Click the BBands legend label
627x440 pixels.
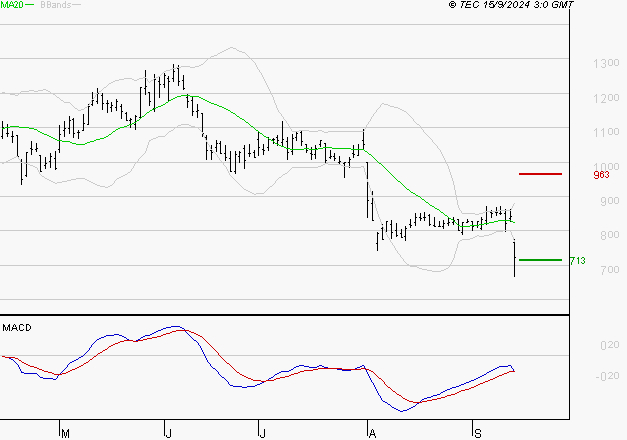tap(56, 4)
